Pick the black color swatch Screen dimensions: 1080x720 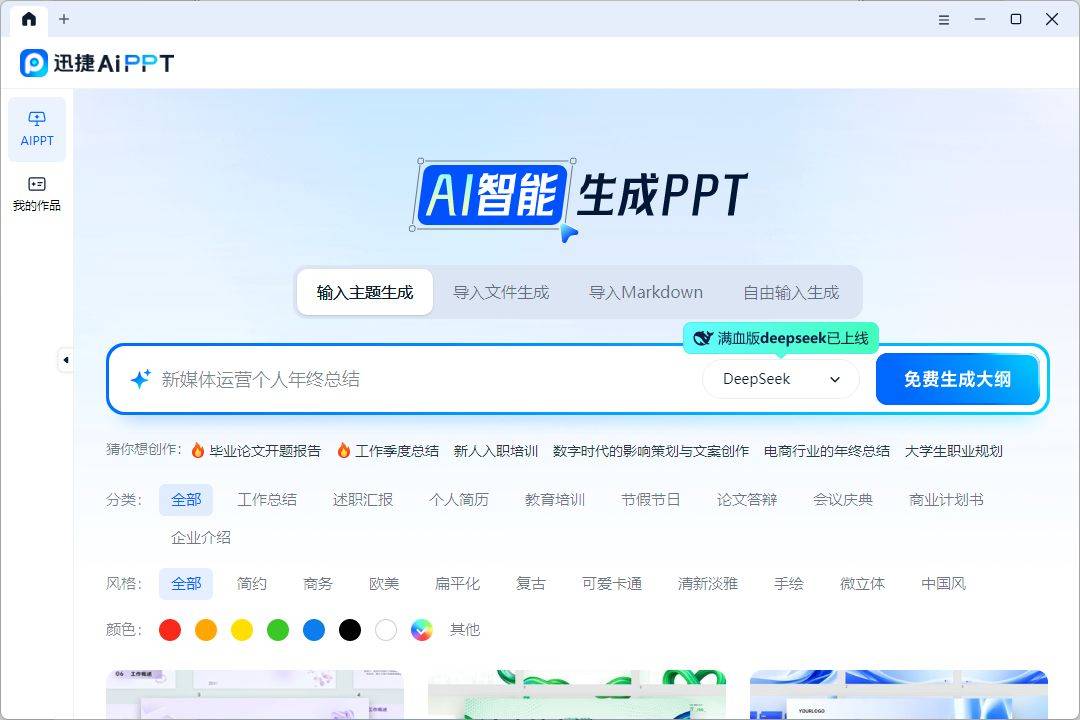tap(350, 630)
